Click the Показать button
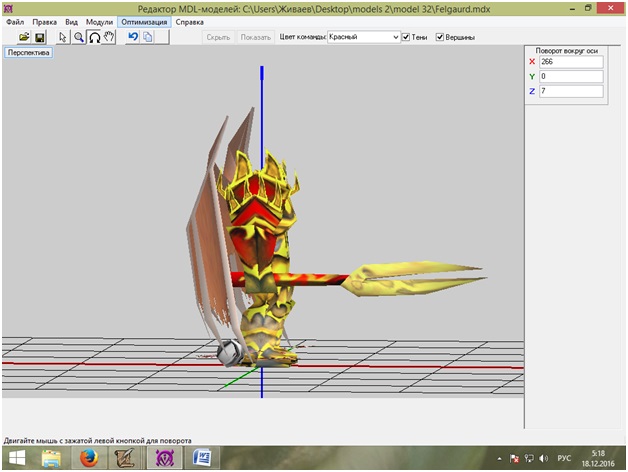Image resolution: width=628 pixels, height=472 pixels. click(255, 37)
